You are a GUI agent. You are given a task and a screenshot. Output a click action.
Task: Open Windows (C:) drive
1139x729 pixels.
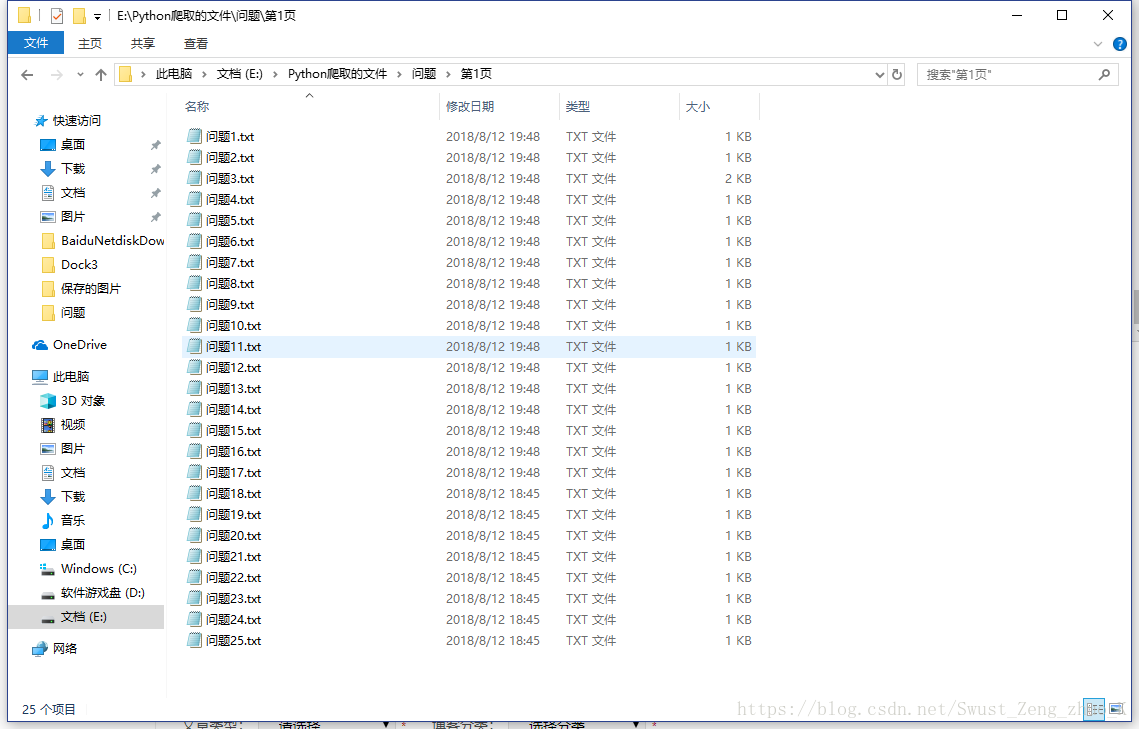click(99, 569)
